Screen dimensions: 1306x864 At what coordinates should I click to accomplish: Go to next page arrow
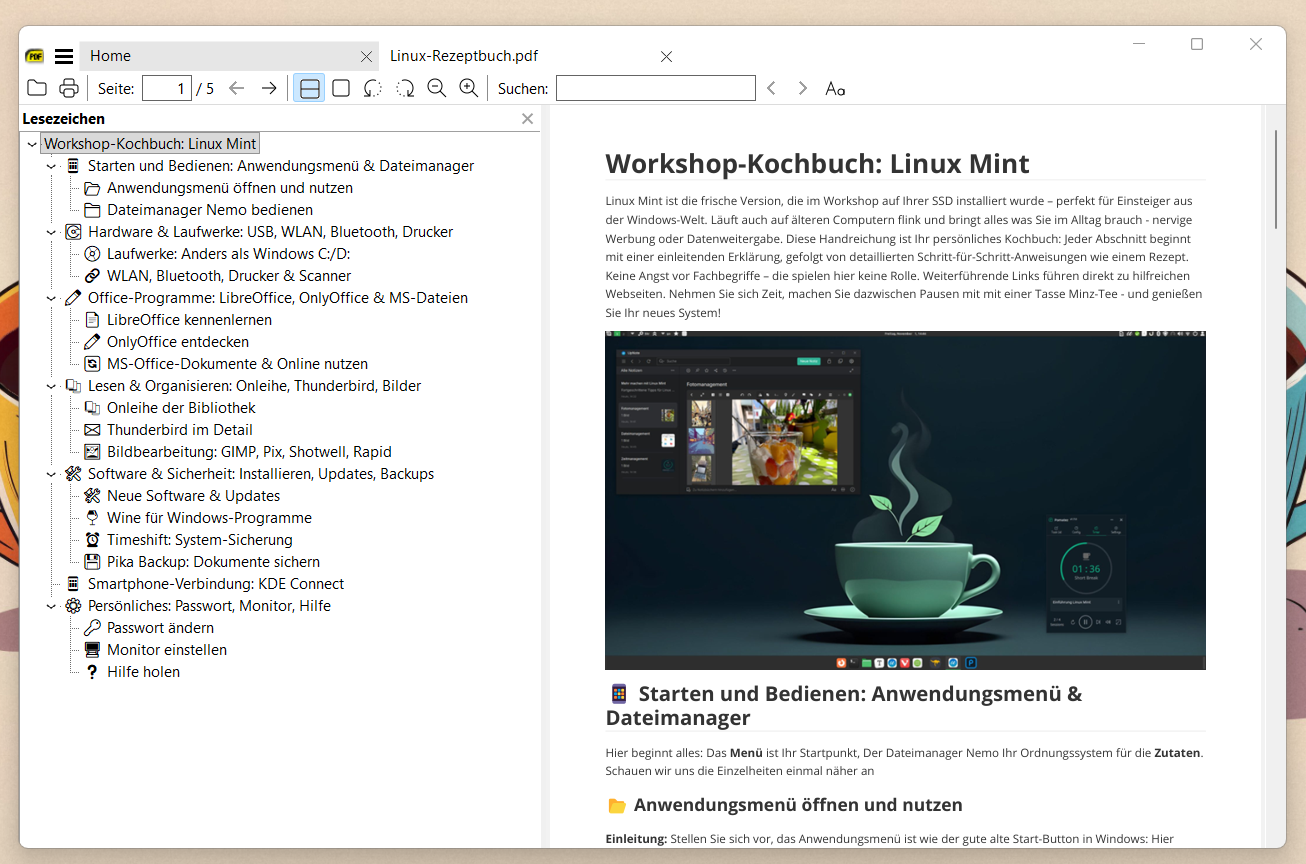[x=269, y=88]
